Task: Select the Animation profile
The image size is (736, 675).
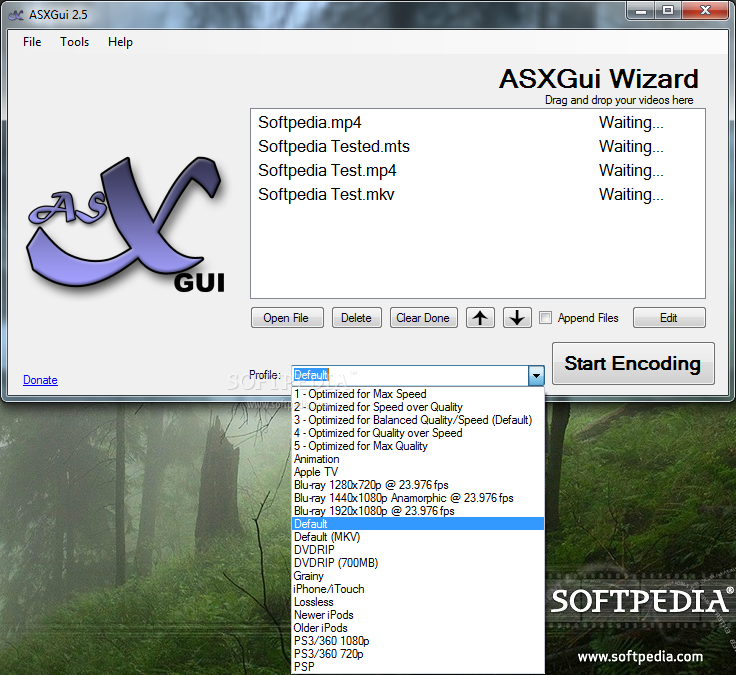Action: click(x=418, y=459)
